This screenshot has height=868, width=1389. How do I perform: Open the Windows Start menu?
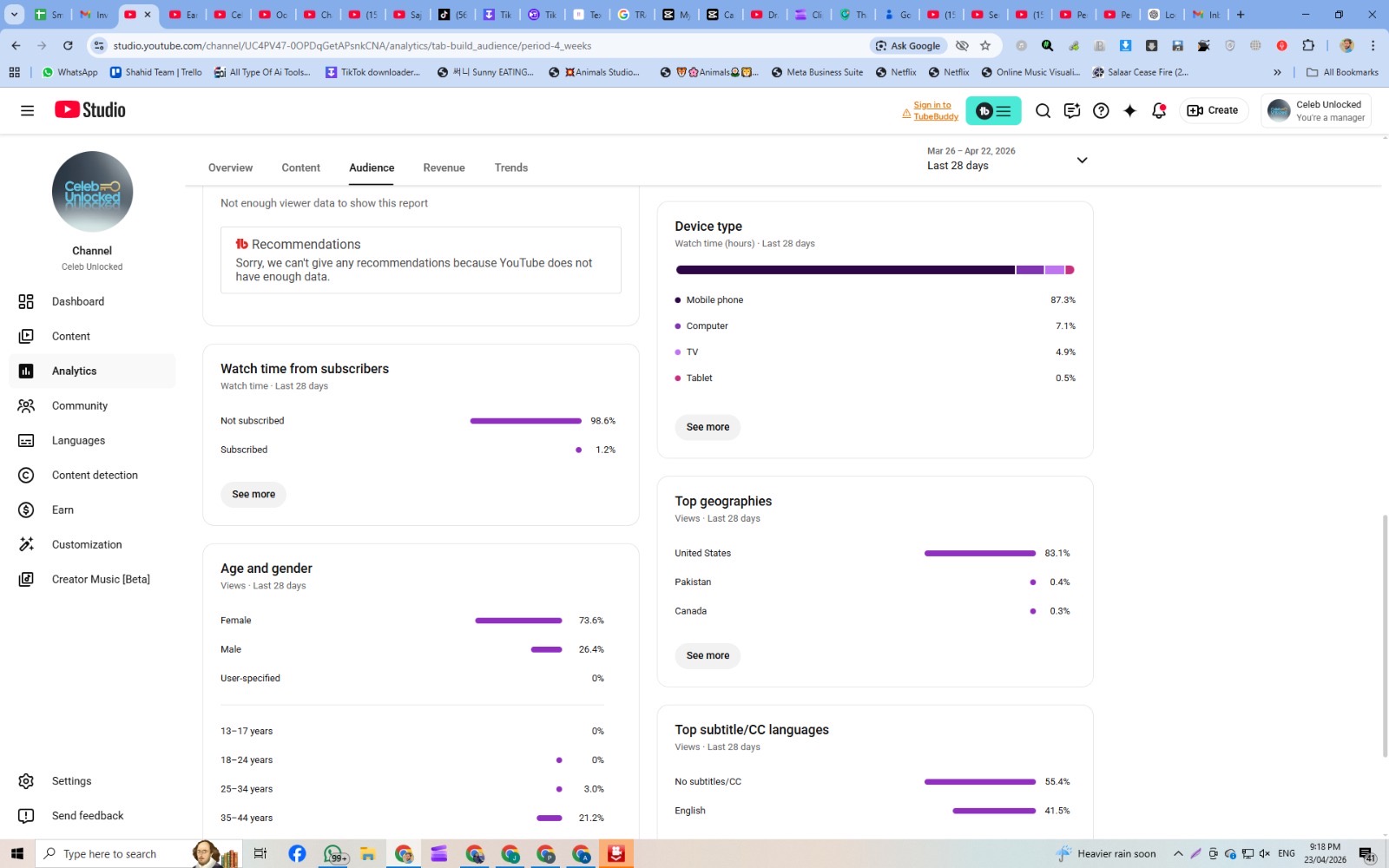(x=17, y=854)
